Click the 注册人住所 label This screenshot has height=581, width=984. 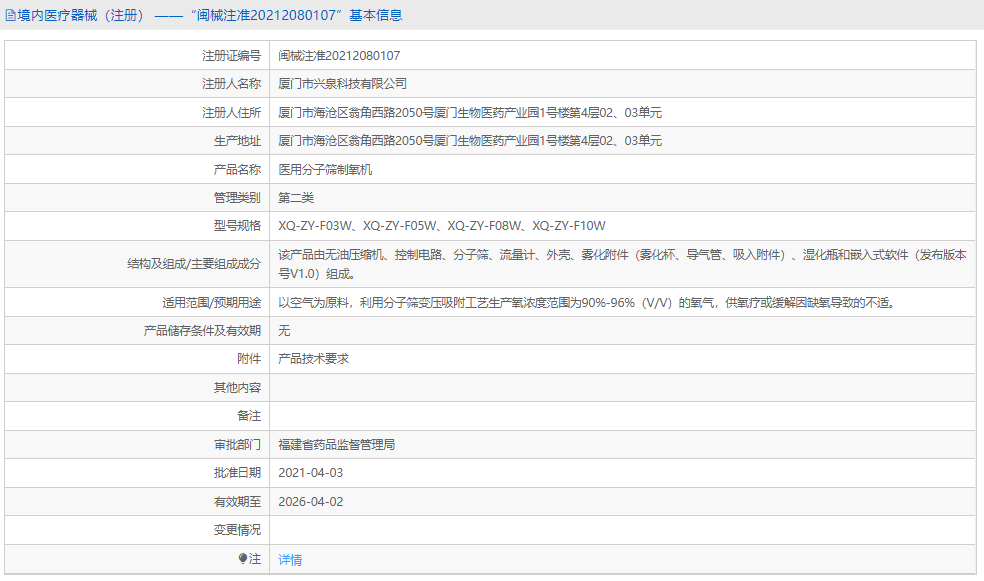pos(231,113)
